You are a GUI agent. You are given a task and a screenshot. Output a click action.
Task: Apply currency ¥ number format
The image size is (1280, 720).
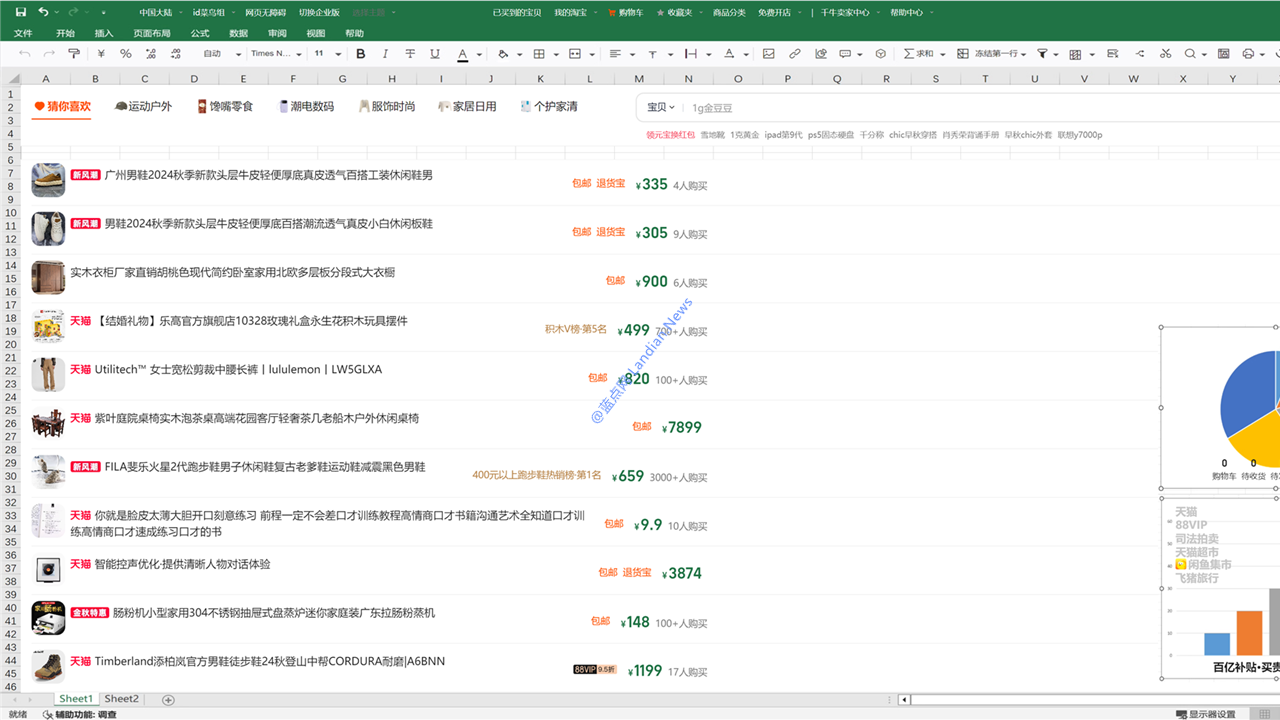coord(101,54)
